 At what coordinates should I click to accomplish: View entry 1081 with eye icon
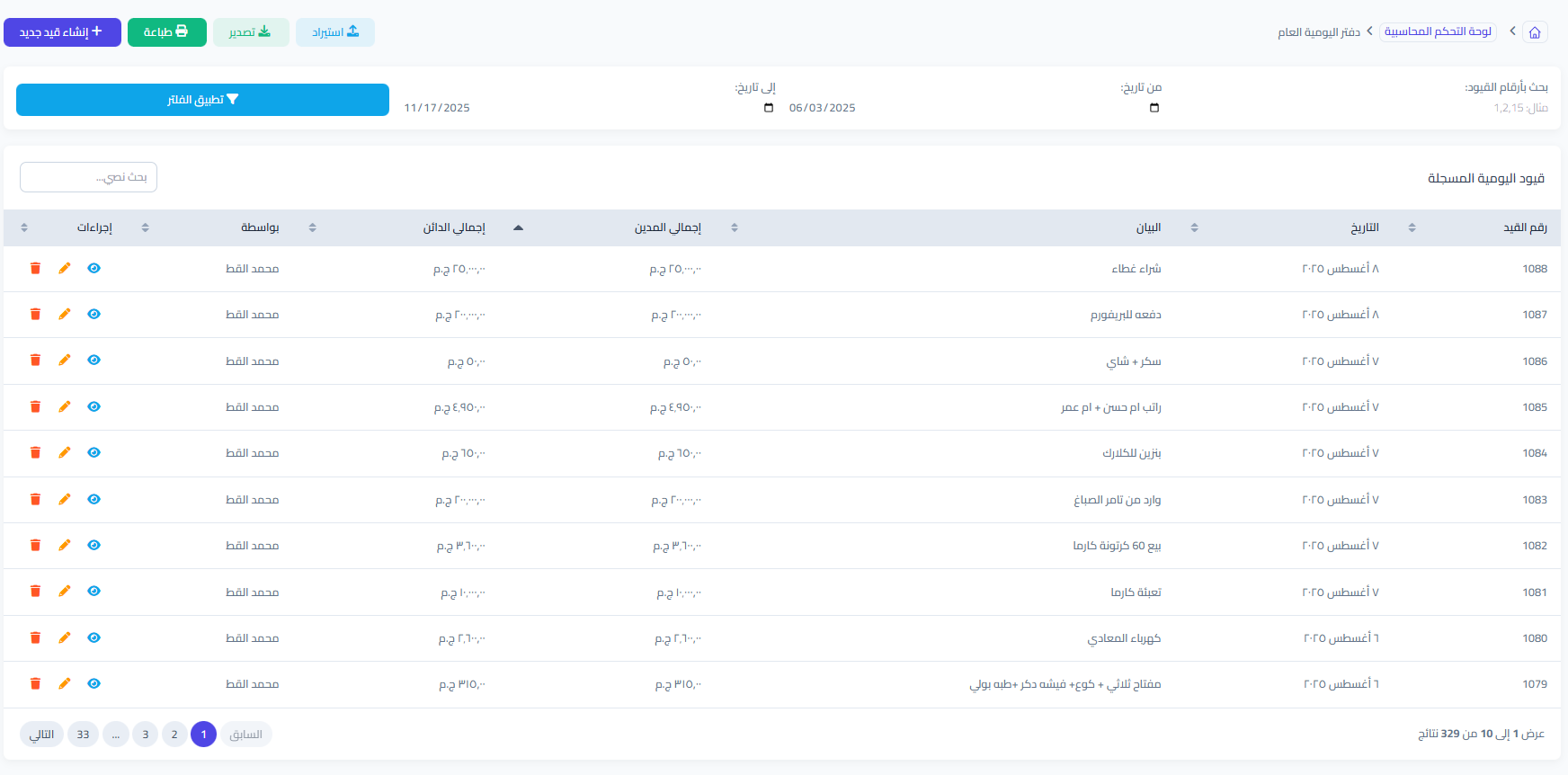click(94, 591)
